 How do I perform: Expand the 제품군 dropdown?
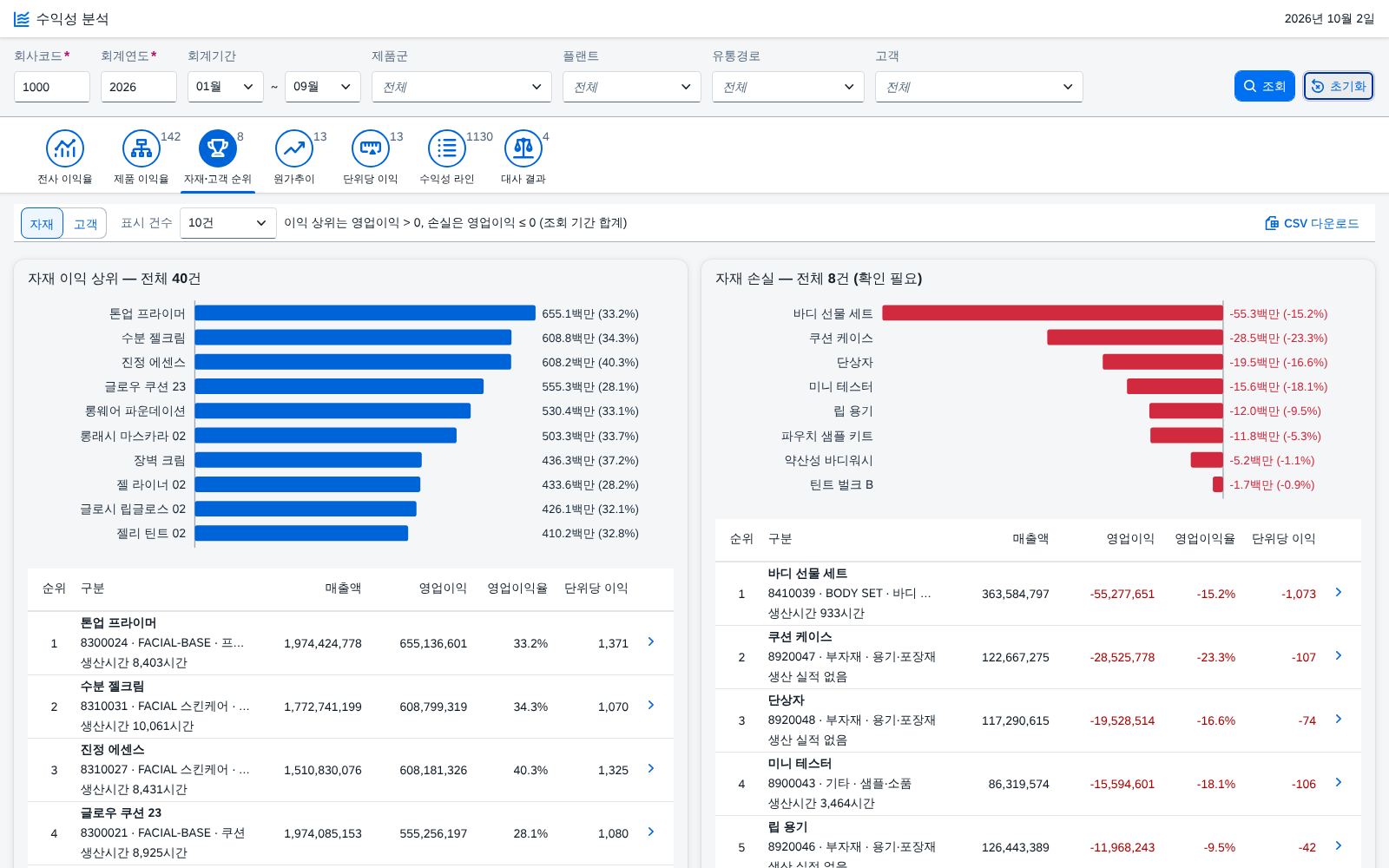click(462, 87)
